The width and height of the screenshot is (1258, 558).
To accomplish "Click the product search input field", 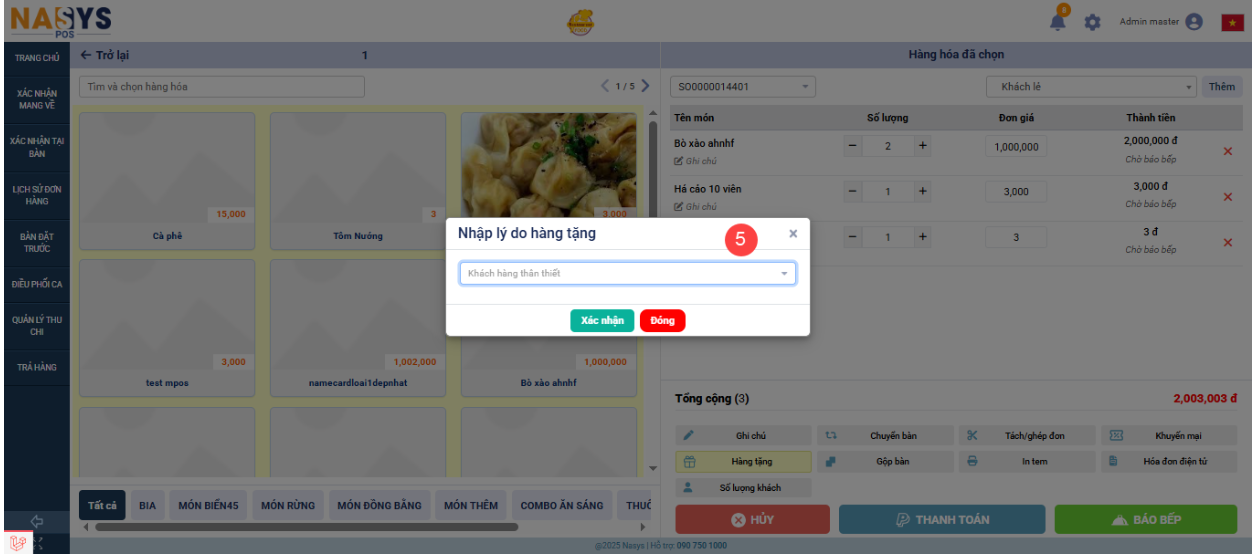I will tap(221, 87).
